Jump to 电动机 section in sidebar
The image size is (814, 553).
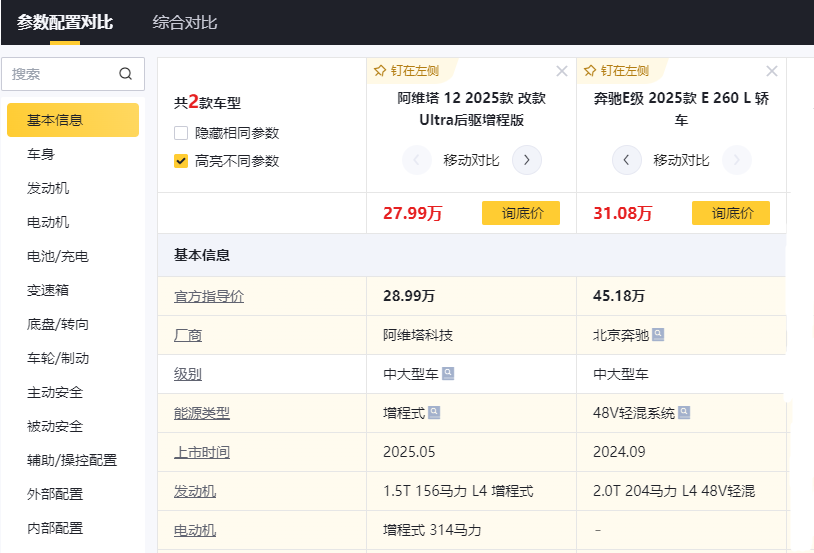(48, 222)
